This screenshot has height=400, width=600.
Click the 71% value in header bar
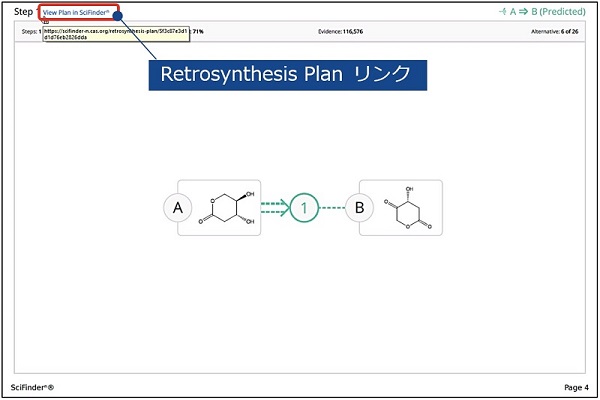[x=198, y=31]
